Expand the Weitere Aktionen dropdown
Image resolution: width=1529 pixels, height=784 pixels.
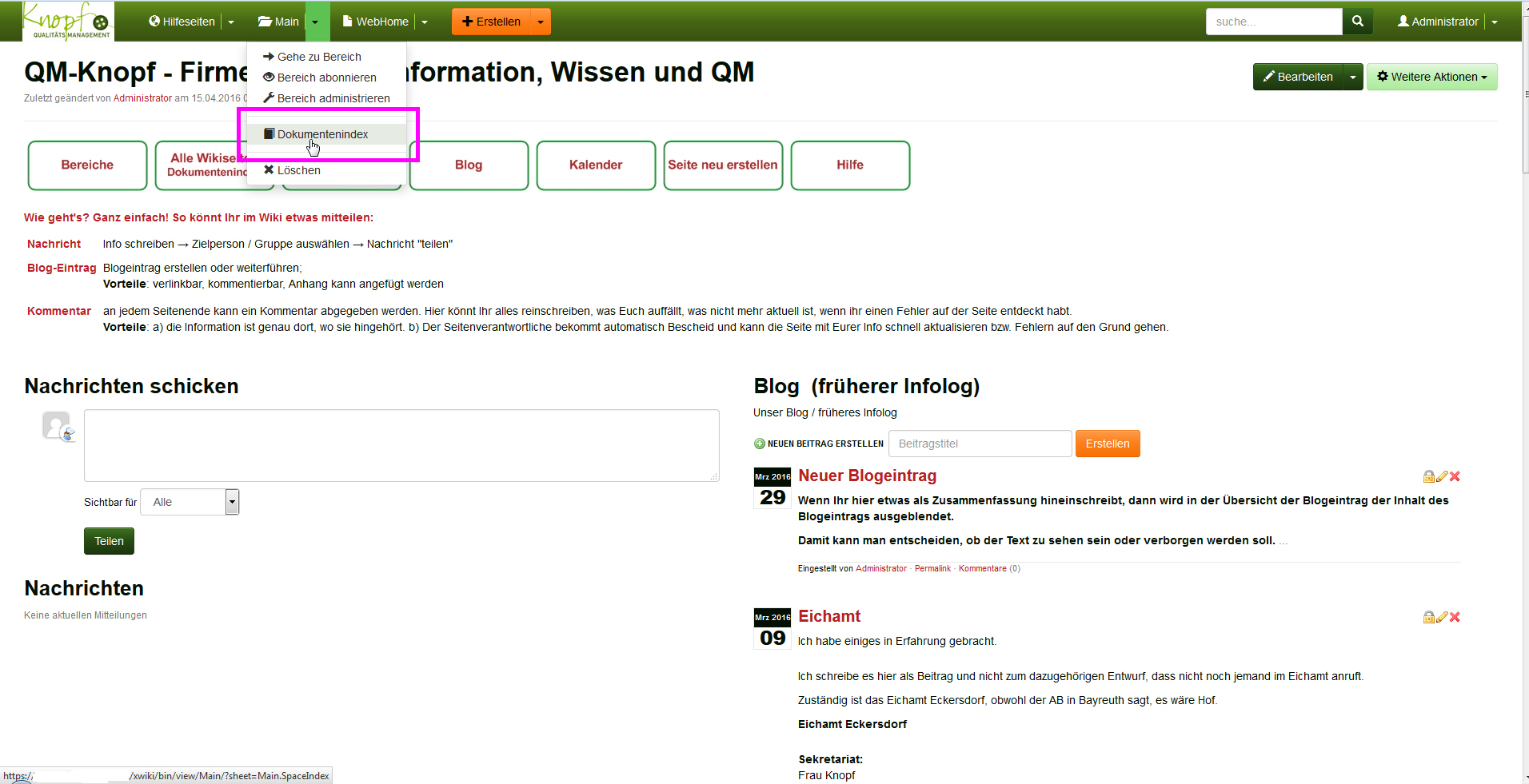pos(1431,77)
